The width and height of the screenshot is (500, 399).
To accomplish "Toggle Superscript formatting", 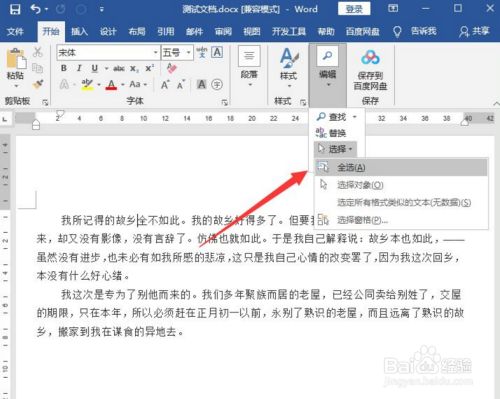I will tap(149, 68).
